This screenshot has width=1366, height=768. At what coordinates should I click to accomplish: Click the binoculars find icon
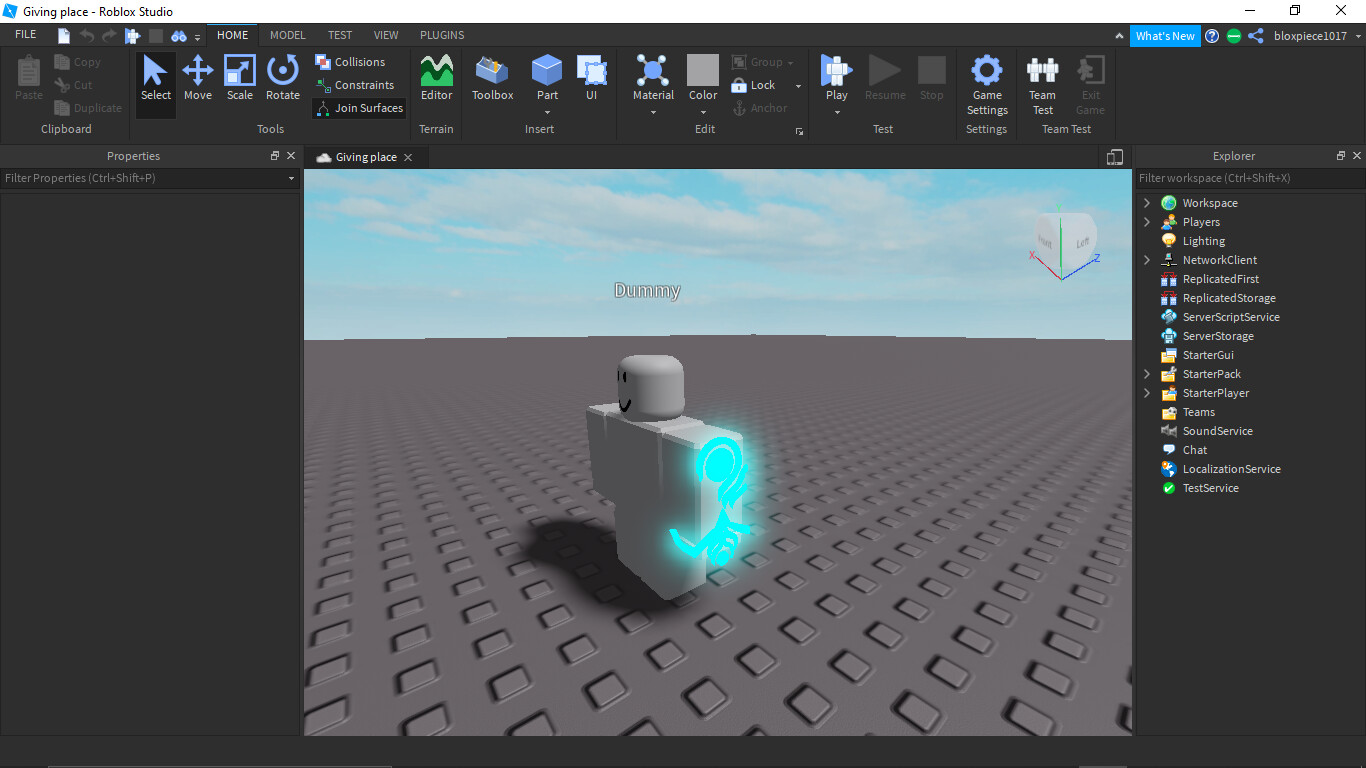(179, 36)
